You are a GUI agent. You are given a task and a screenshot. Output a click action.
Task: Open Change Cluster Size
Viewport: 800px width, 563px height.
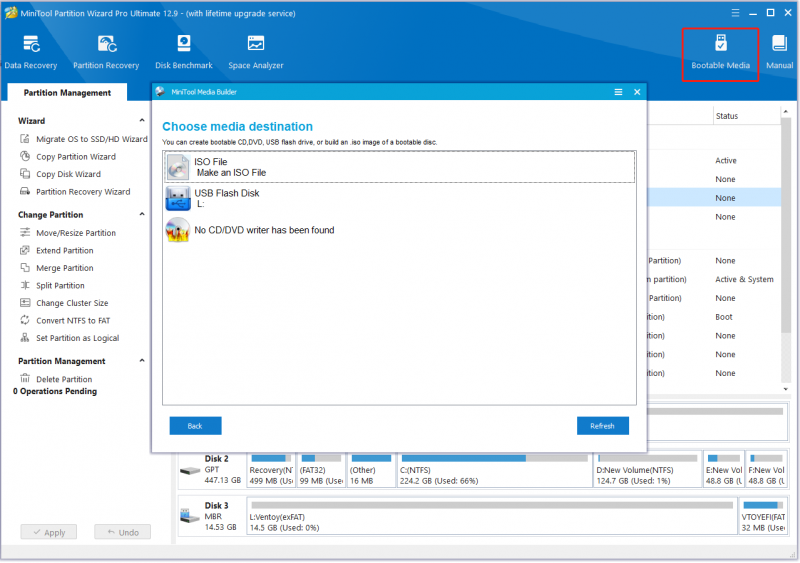(x=64, y=303)
